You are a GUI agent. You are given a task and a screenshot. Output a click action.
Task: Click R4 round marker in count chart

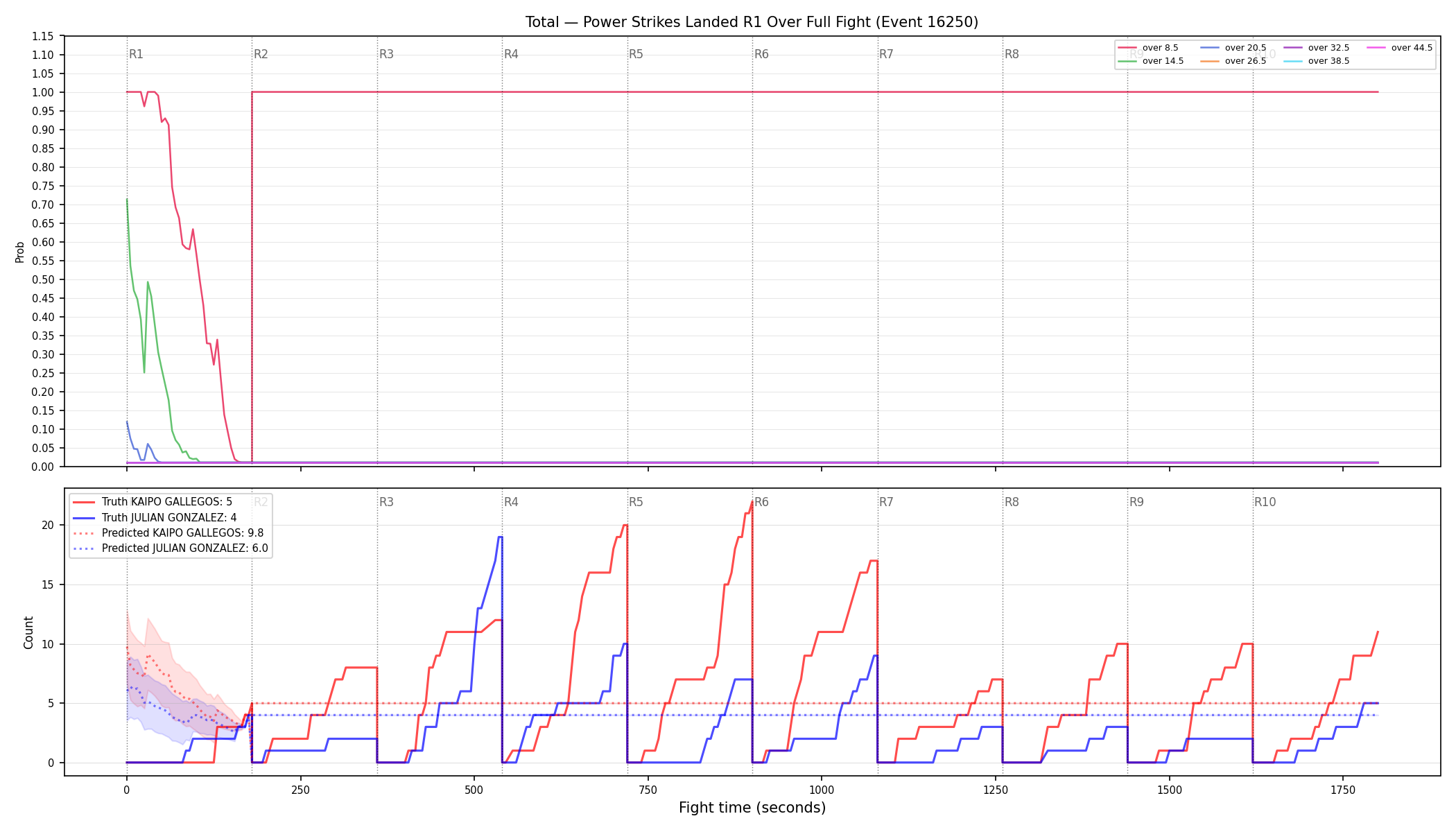511,502
